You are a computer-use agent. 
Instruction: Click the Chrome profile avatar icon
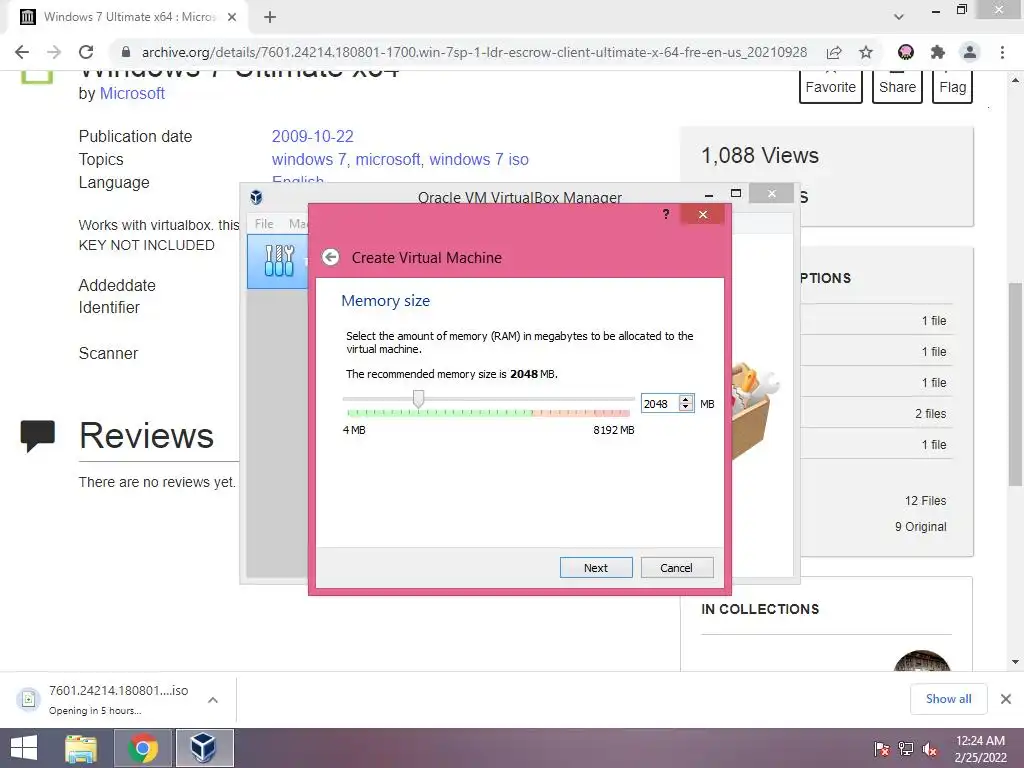click(970, 52)
